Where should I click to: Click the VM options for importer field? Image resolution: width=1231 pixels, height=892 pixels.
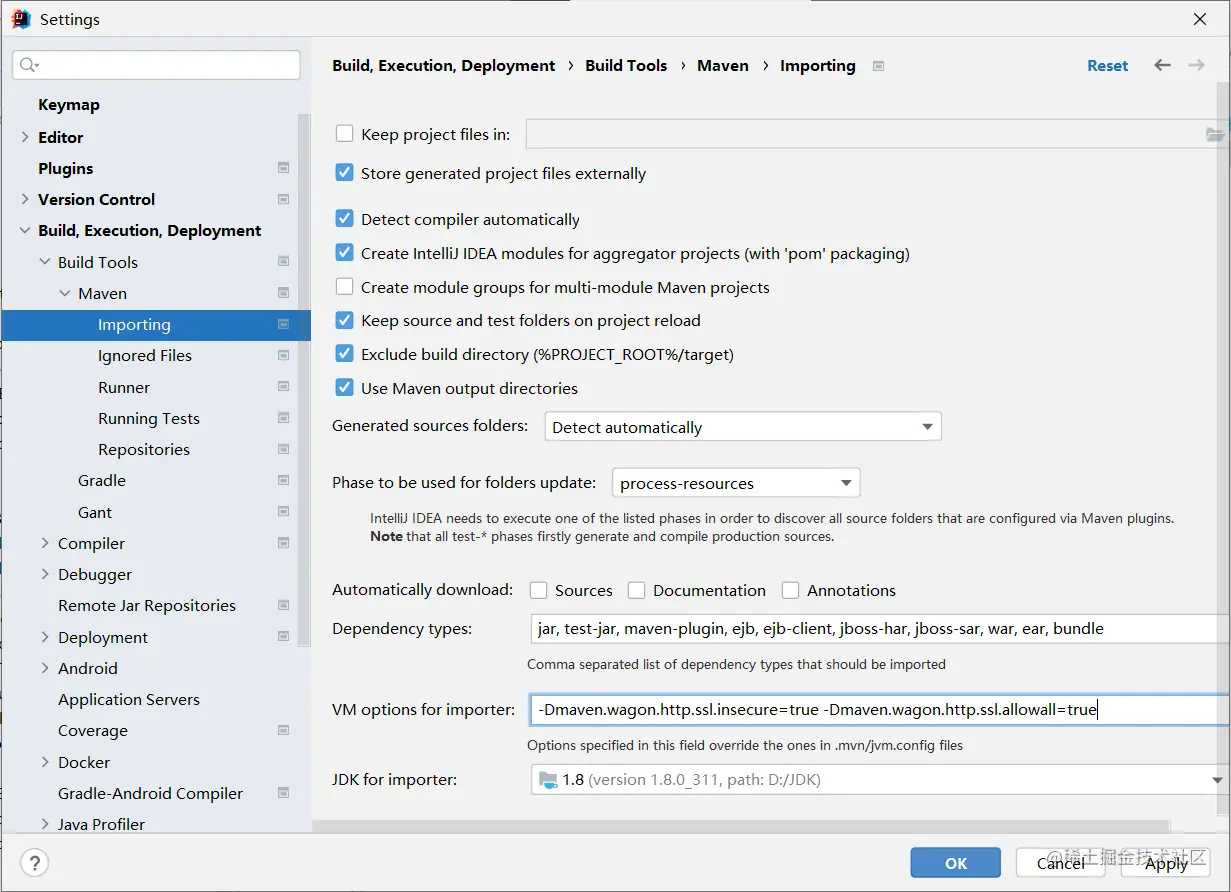pyautogui.click(x=879, y=710)
